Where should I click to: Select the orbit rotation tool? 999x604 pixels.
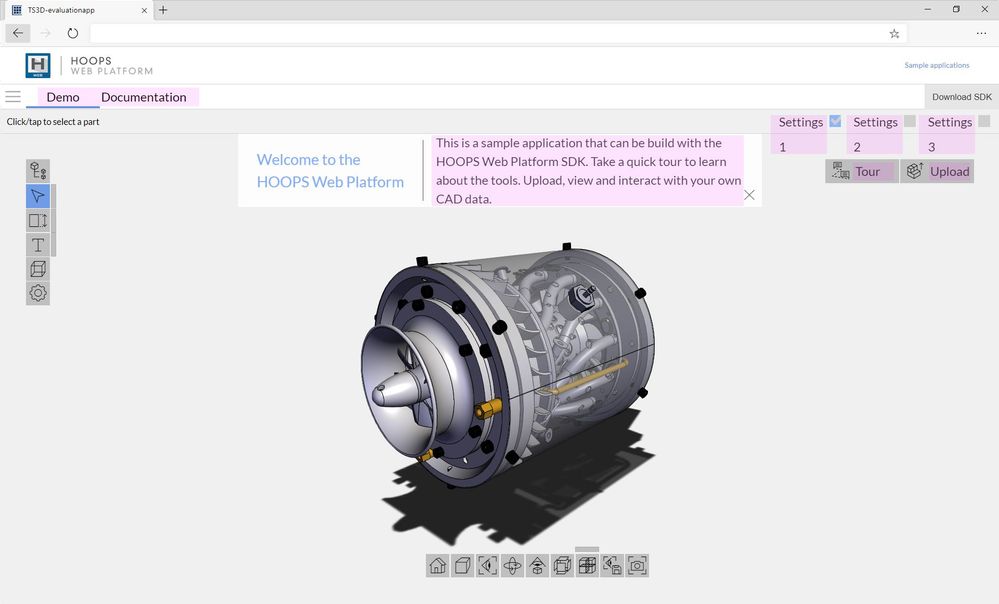pyautogui.click(x=512, y=565)
